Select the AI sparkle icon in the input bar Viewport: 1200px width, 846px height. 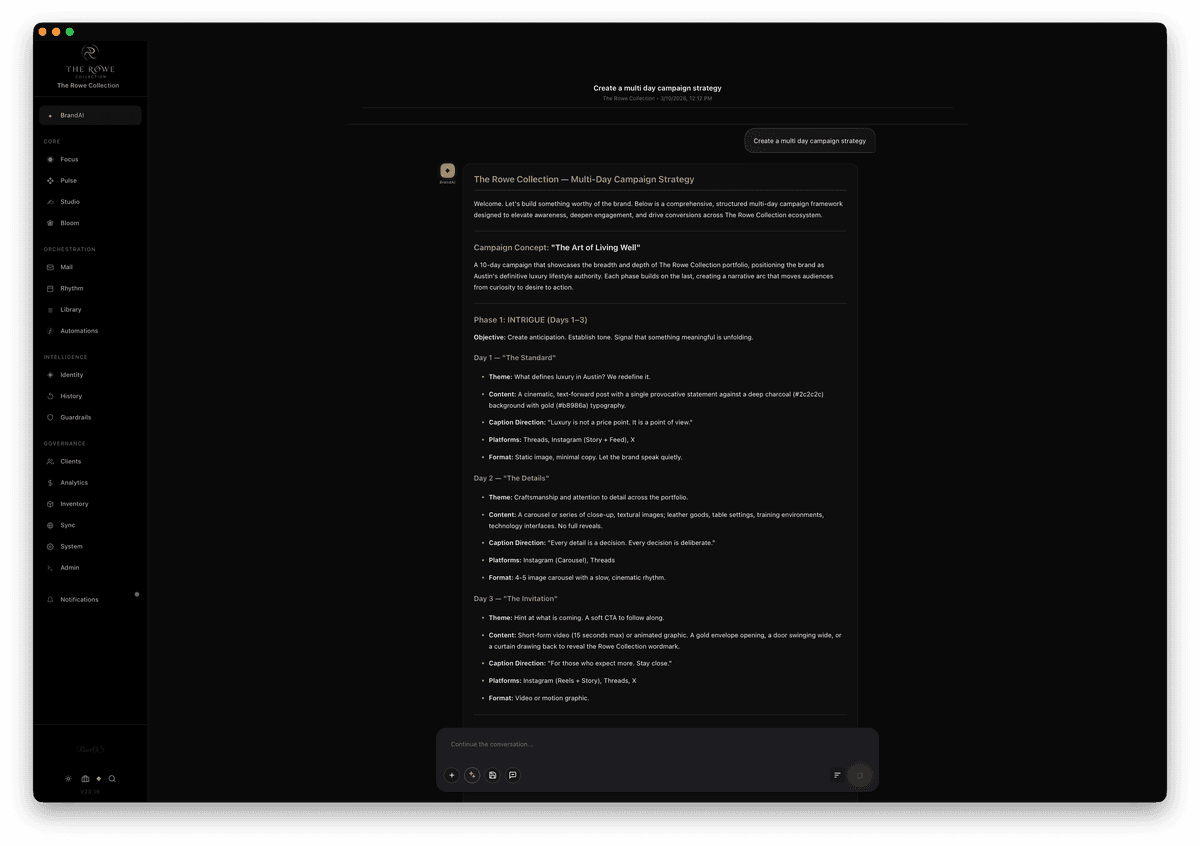click(472, 775)
